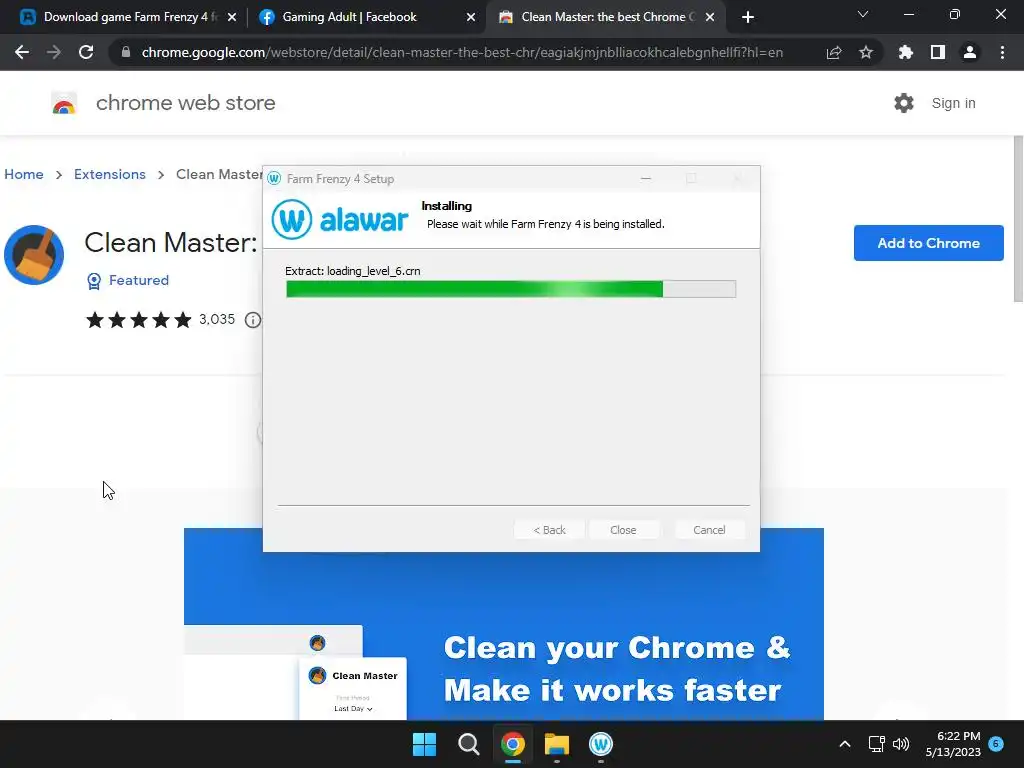Screen dimensions: 1024x768
Task: Minimize the Farm Frenzy 4 Setup window
Action: (x=646, y=178)
